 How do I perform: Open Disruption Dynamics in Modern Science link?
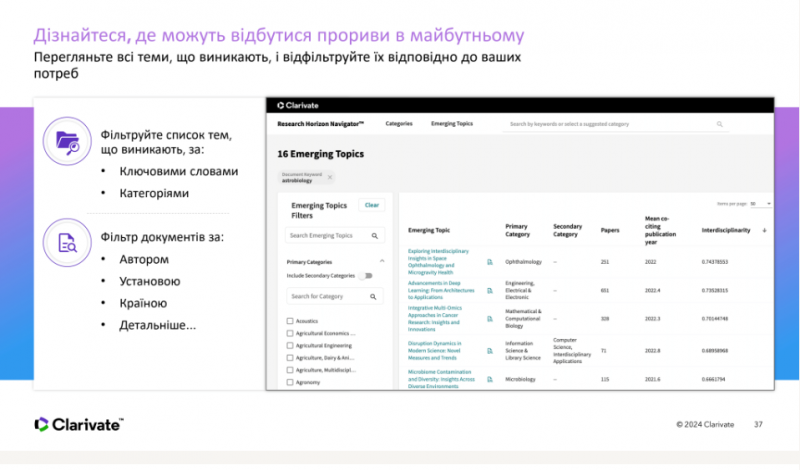tap(434, 351)
